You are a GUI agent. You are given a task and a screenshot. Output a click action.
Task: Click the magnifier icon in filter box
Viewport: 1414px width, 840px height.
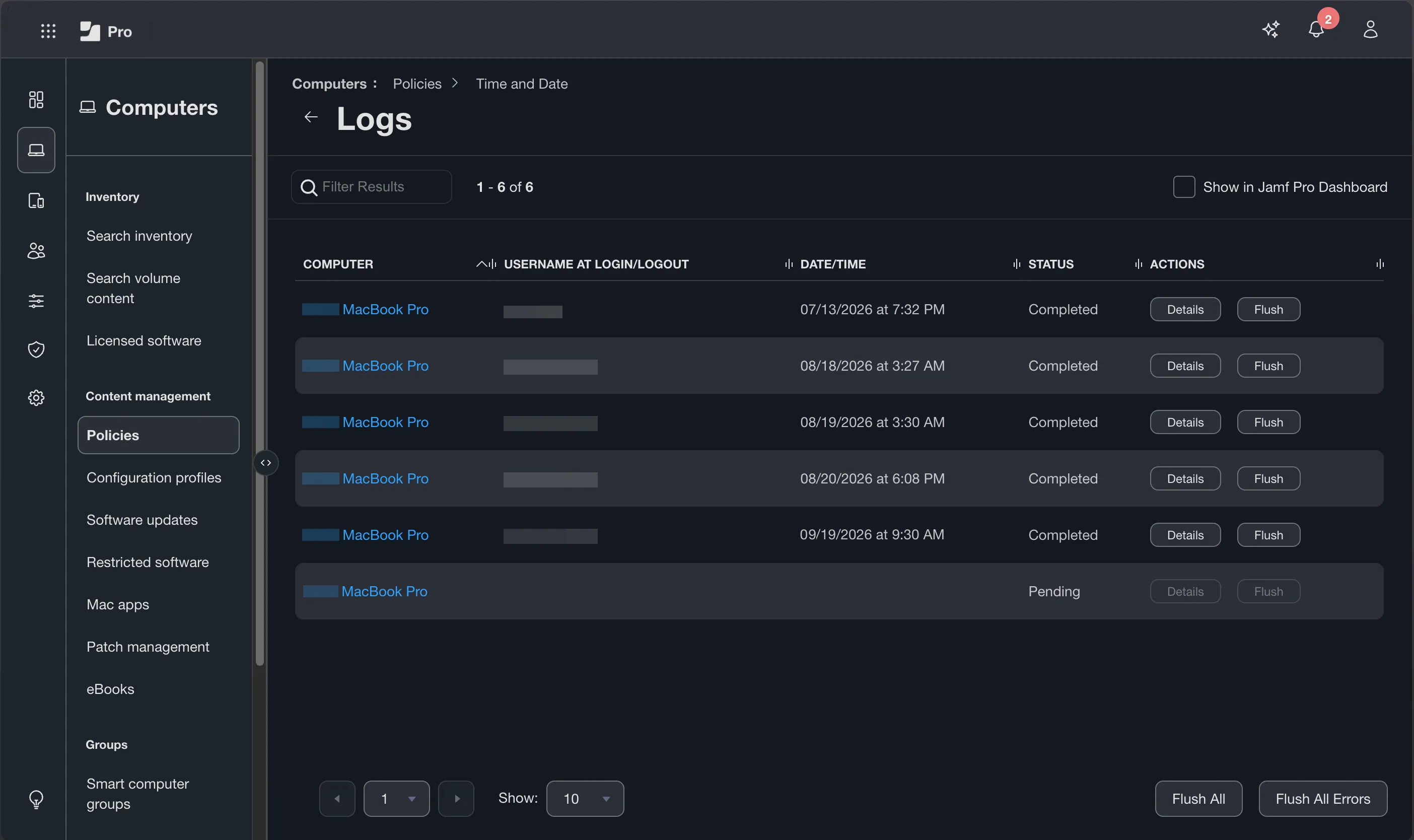[x=308, y=187]
